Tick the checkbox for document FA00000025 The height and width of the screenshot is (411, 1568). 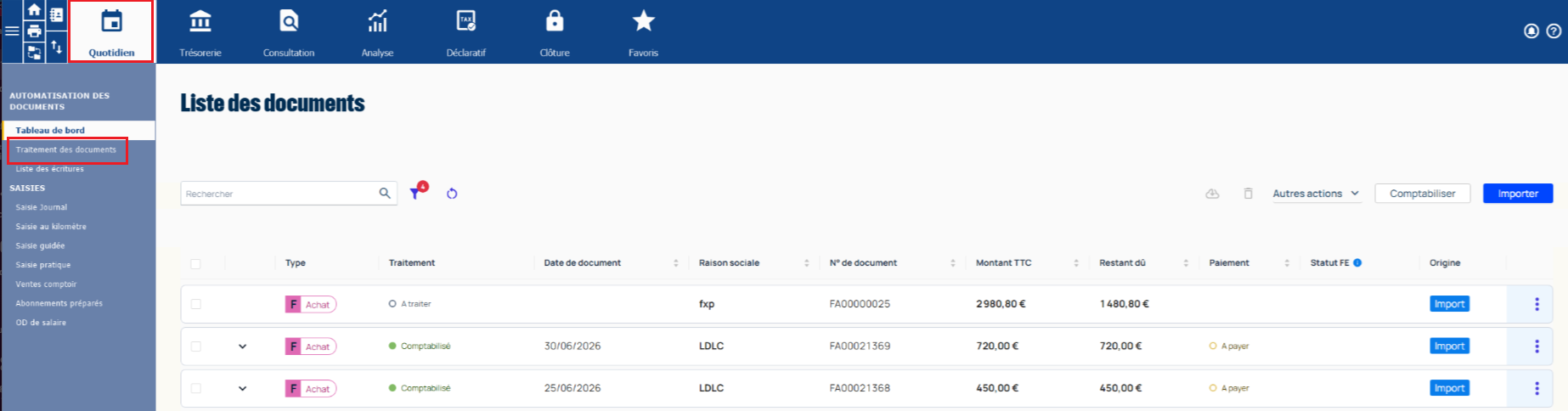click(x=196, y=304)
